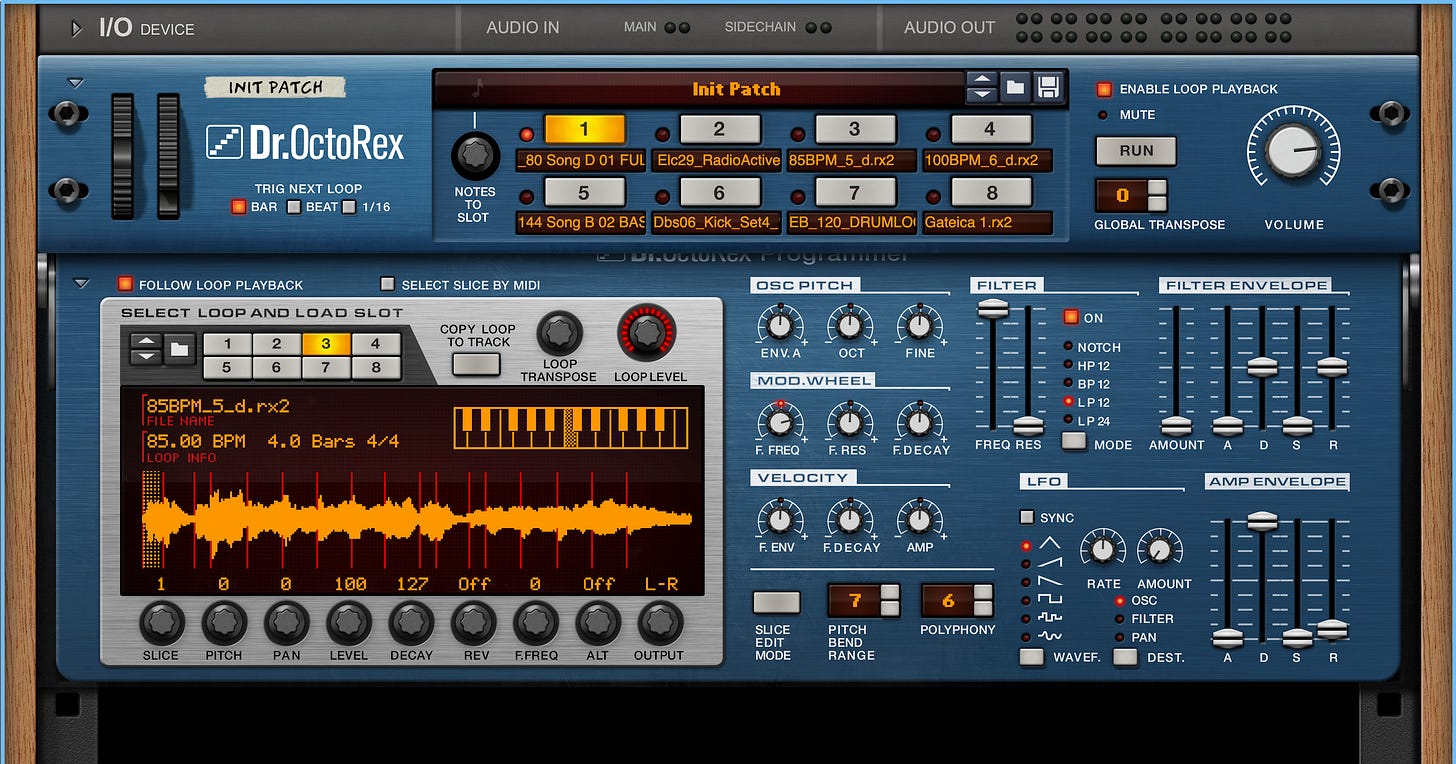Viewport: 1456px width, 764px height.
Task: Click the Rev knob
Action: [473, 624]
